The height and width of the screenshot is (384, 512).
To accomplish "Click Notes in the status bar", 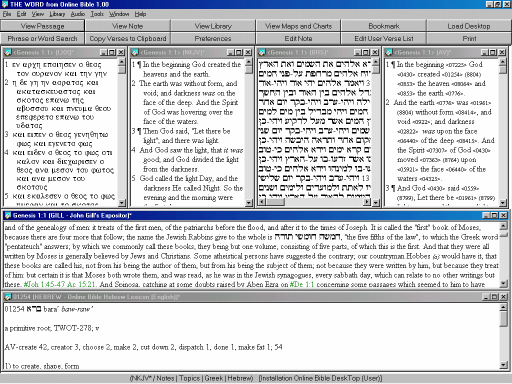I will (x=165, y=378).
